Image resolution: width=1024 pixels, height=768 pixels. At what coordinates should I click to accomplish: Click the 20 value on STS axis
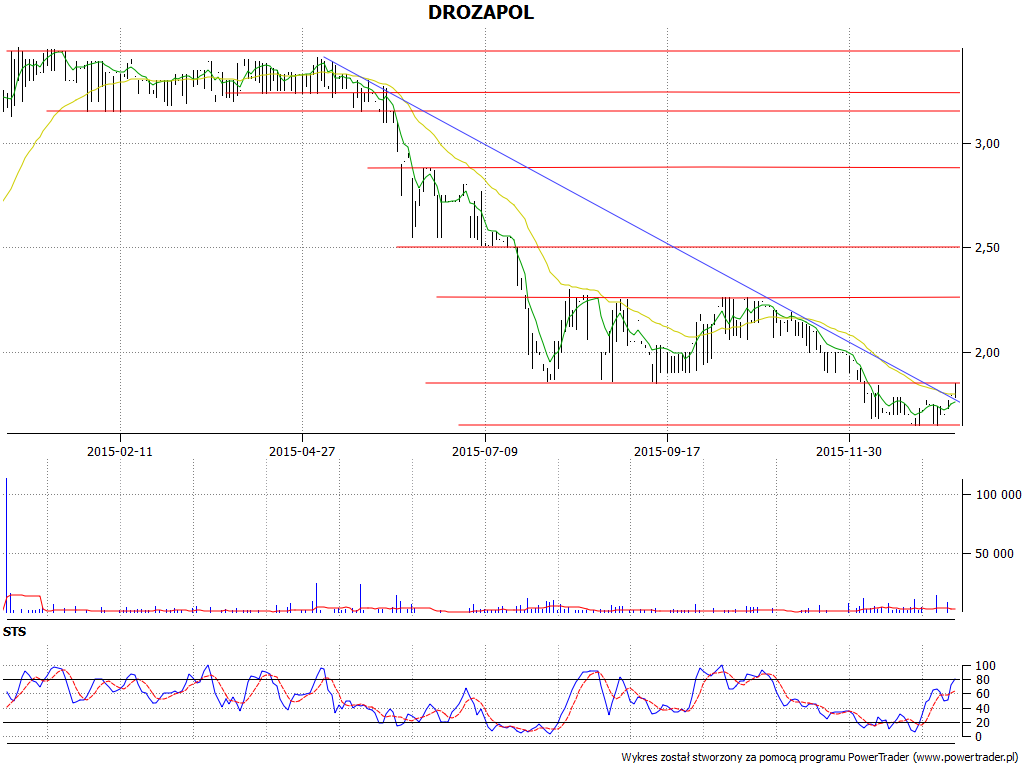tap(982, 723)
